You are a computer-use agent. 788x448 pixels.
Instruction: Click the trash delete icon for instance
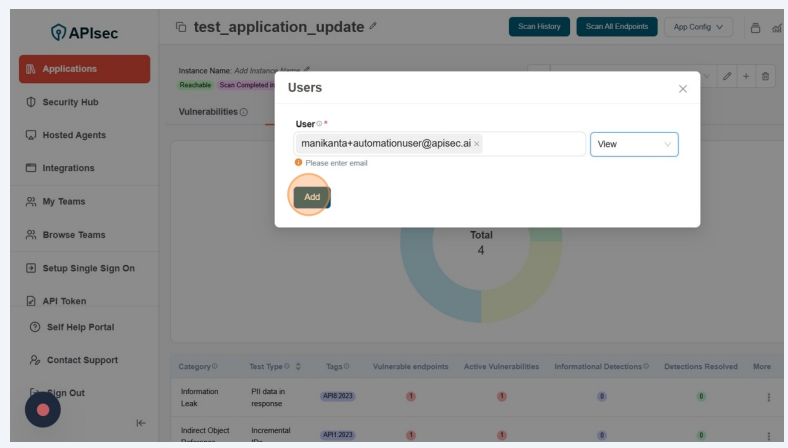[766, 77]
